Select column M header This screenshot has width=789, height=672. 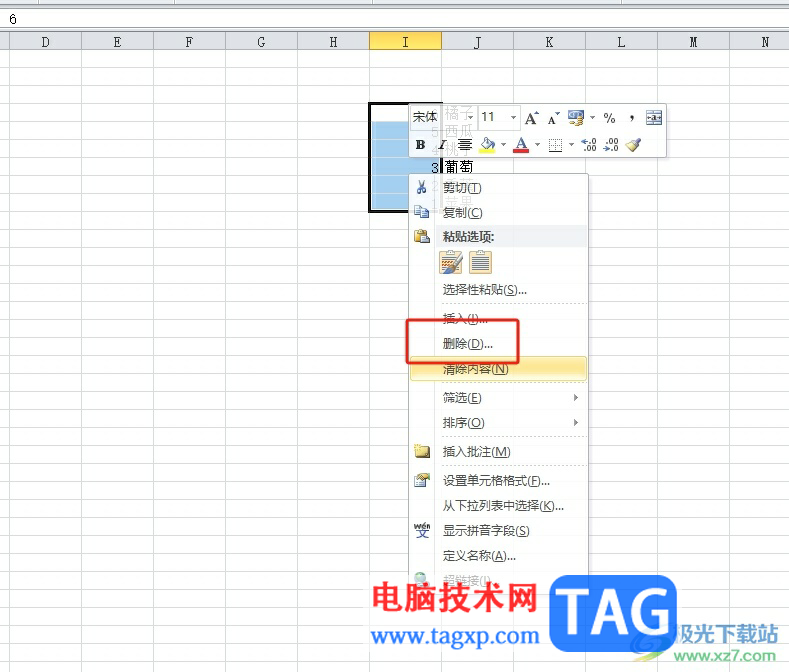point(693,42)
